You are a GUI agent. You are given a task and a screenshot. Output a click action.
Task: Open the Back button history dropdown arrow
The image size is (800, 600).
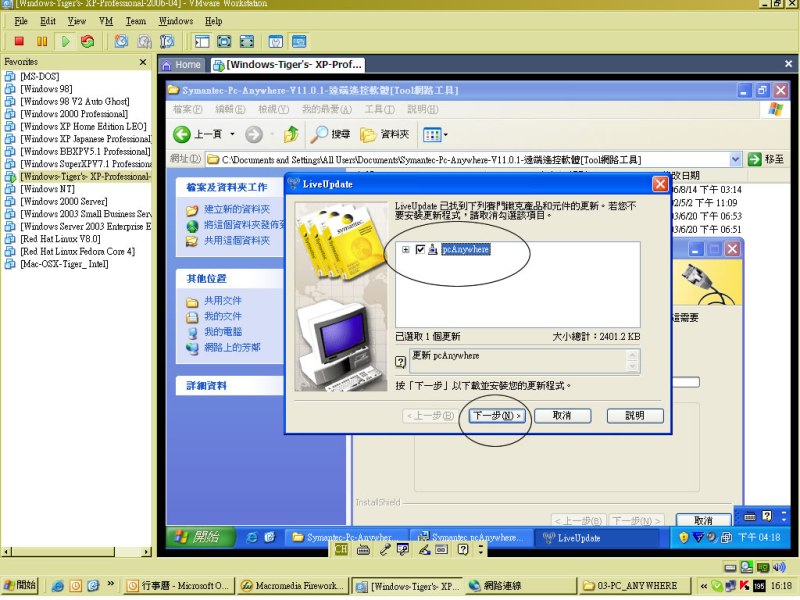point(232,135)
